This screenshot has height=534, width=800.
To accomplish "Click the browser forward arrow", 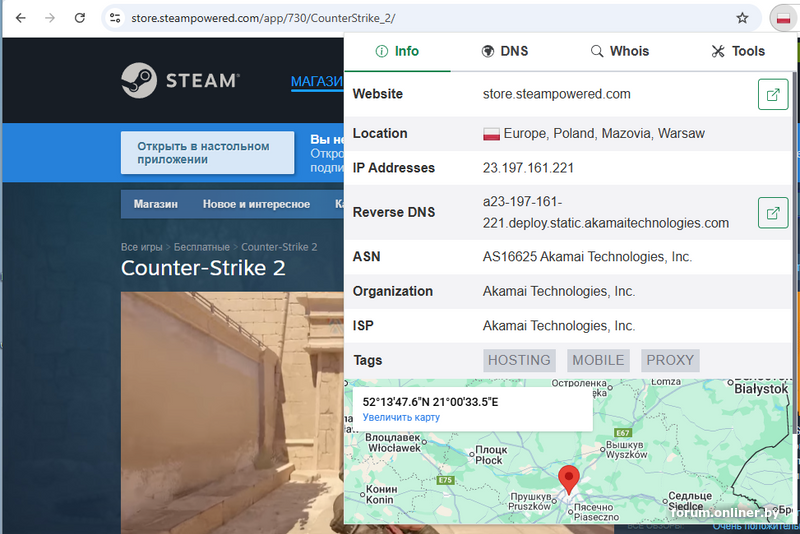I will tap(49, 18).
